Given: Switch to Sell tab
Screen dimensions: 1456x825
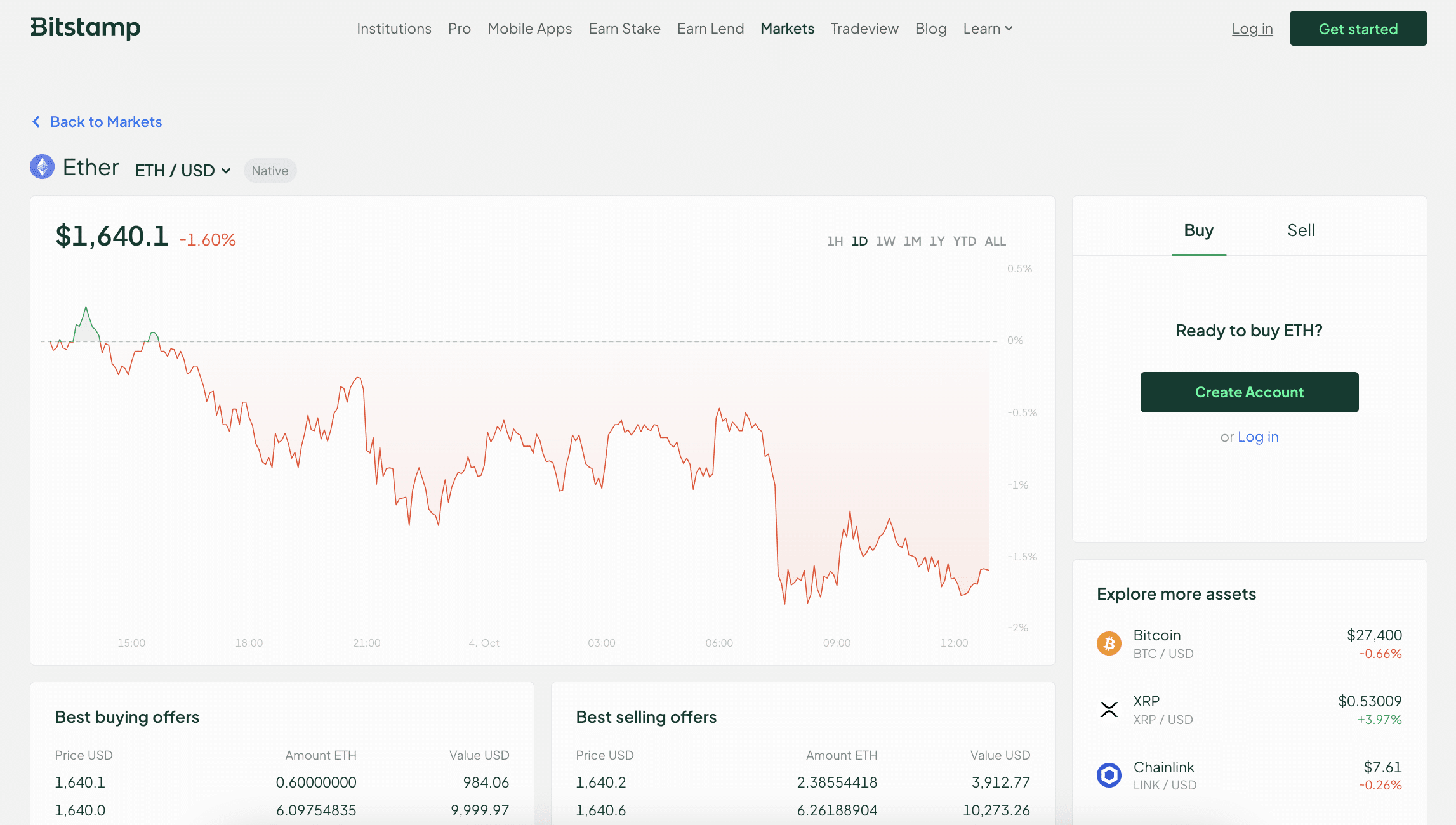Looking at the screenshot, I should pyautogui.click(x=1301, y=229).
